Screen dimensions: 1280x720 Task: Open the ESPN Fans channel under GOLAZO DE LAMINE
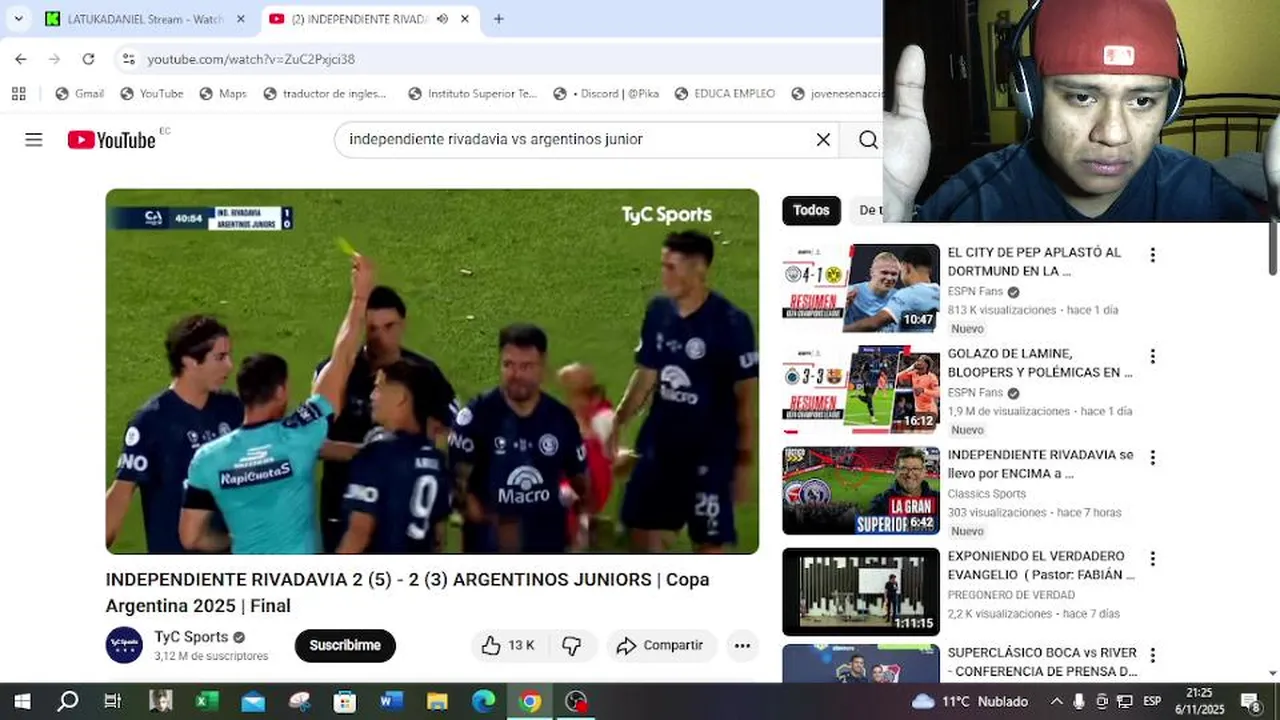click(975, 393)
